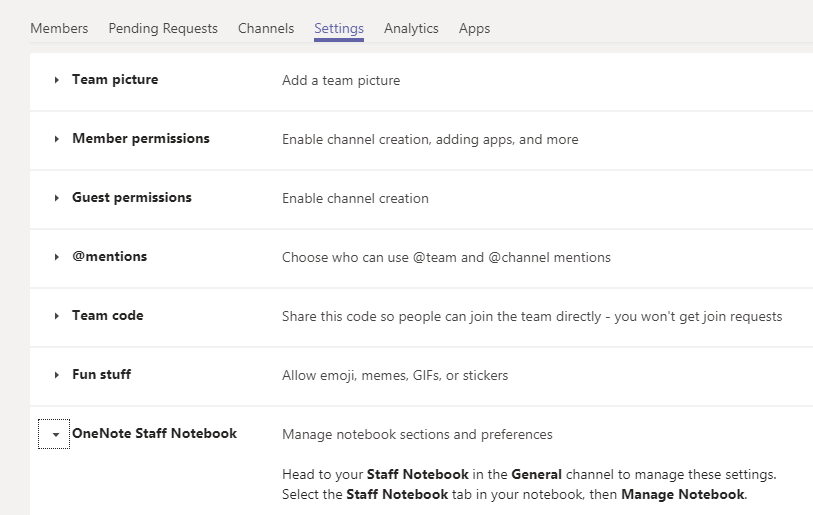
Task: Expand Guest permissions via its arrow
Action: click(x=57, y=199)
